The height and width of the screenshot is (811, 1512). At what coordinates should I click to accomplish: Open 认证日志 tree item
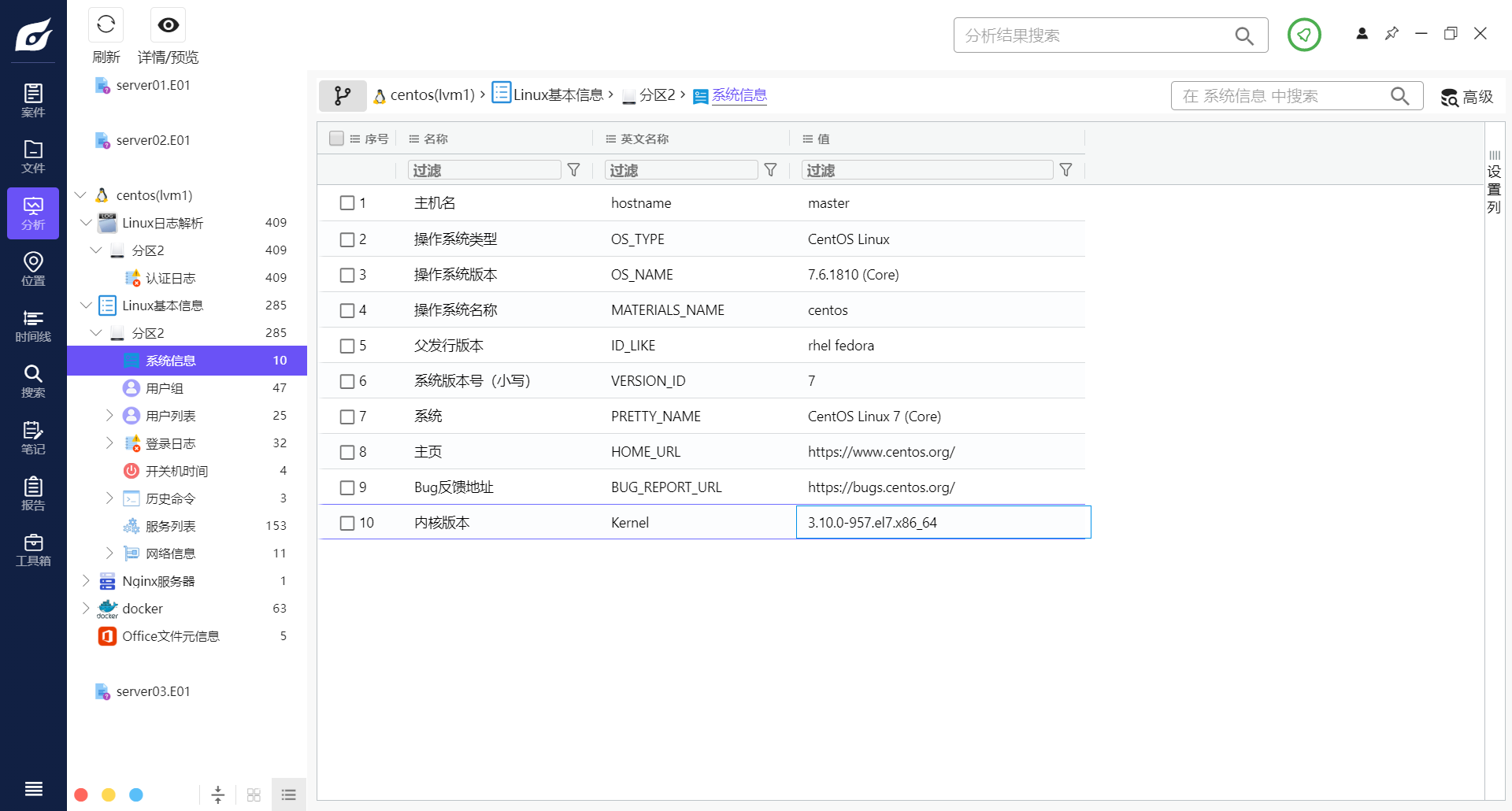[x=170, y=278]
